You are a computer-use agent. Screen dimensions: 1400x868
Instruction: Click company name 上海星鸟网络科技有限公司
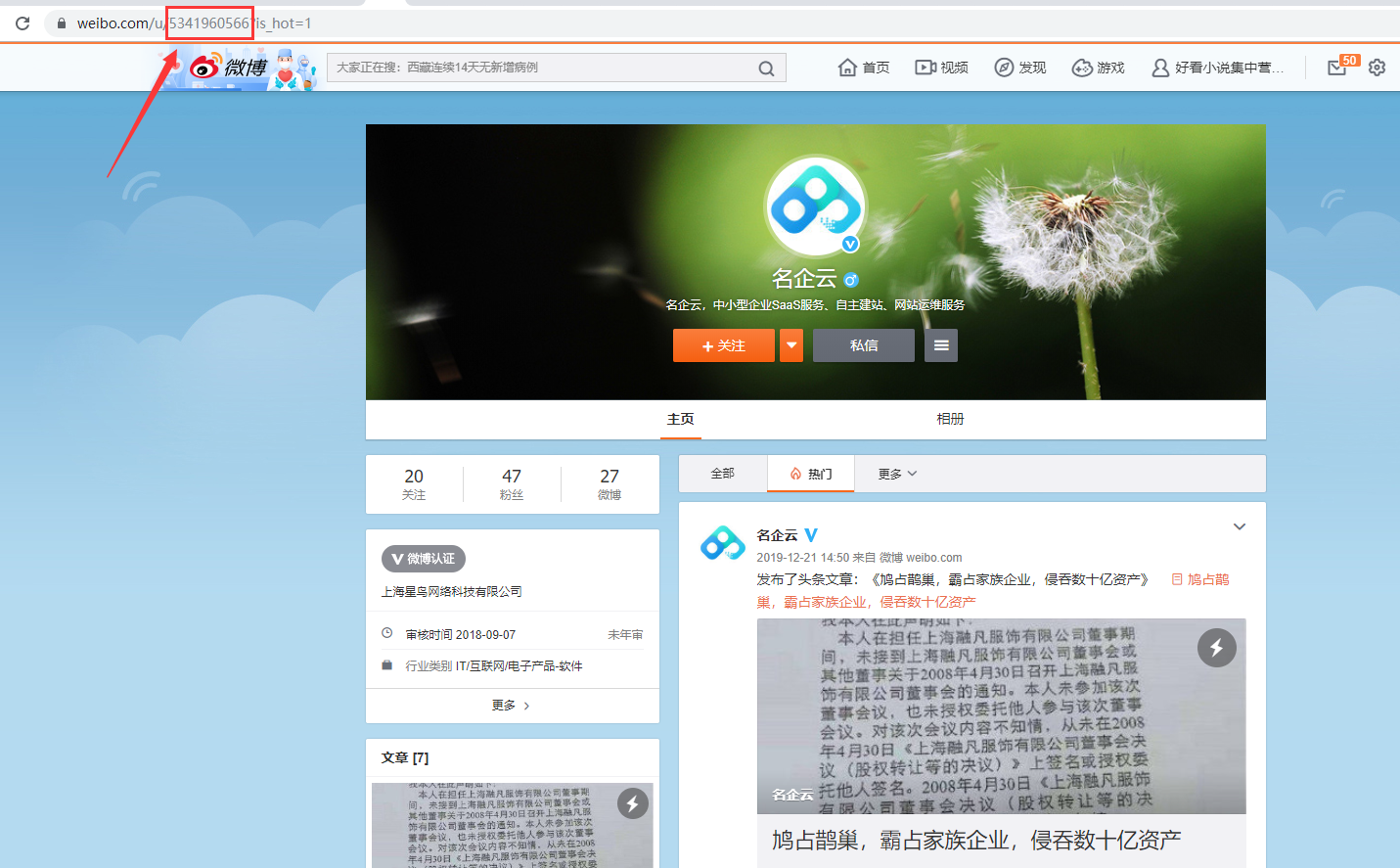click(x=452, y=592)
